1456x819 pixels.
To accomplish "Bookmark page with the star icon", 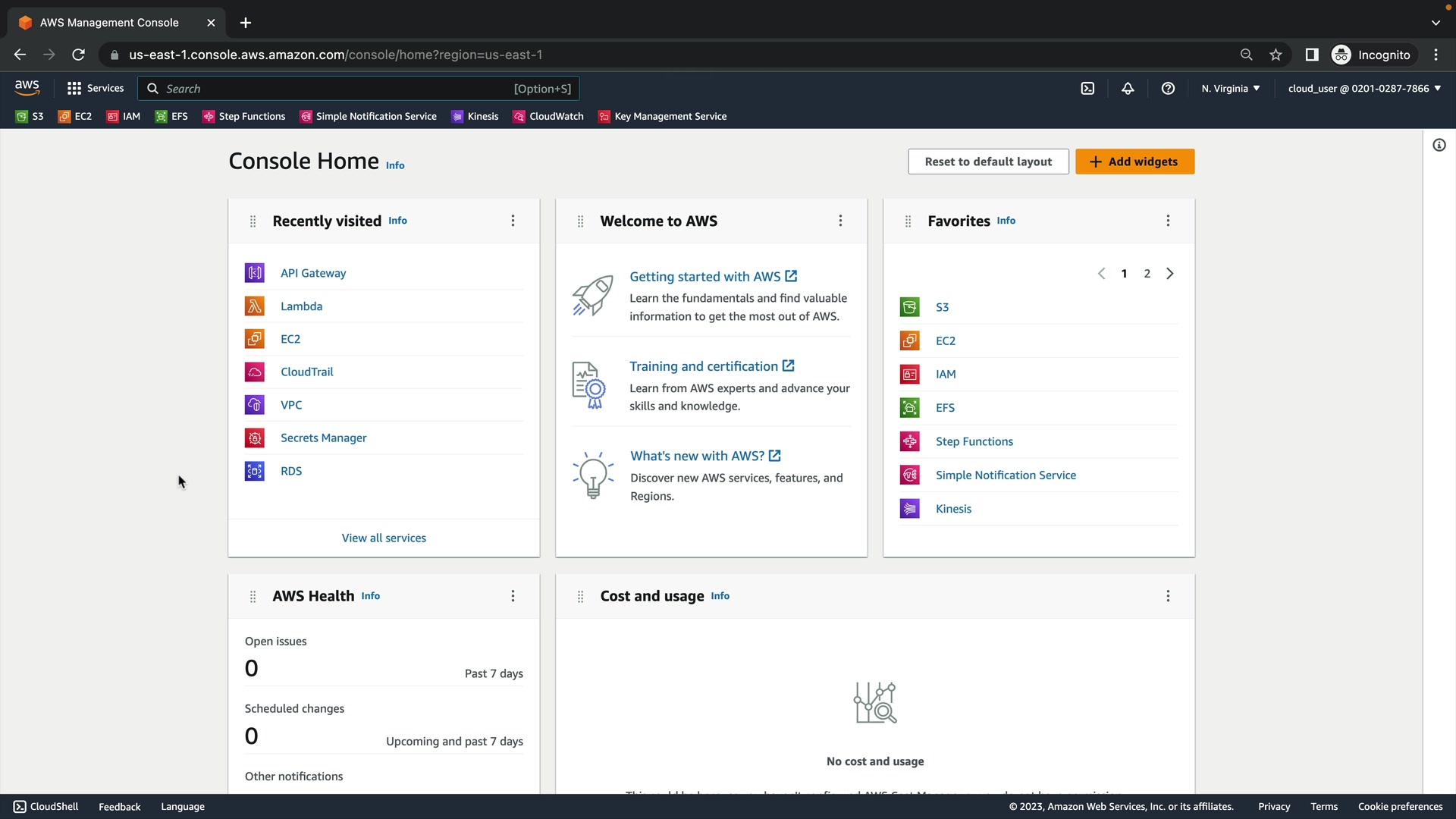I will pos(1276,55).
